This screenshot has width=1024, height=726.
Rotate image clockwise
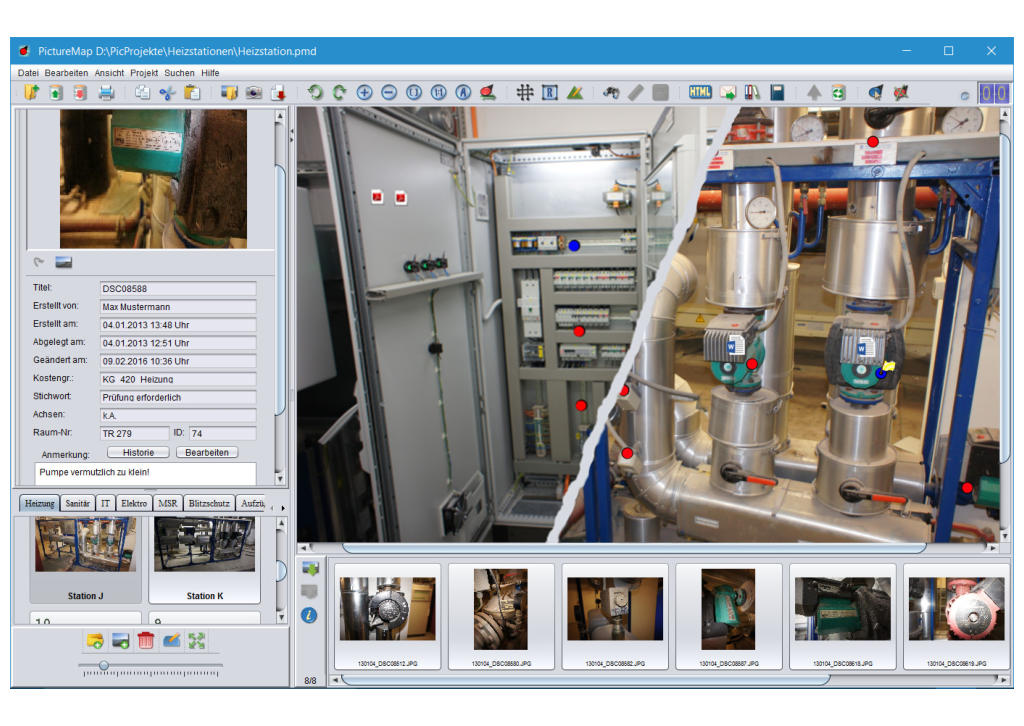339,93
